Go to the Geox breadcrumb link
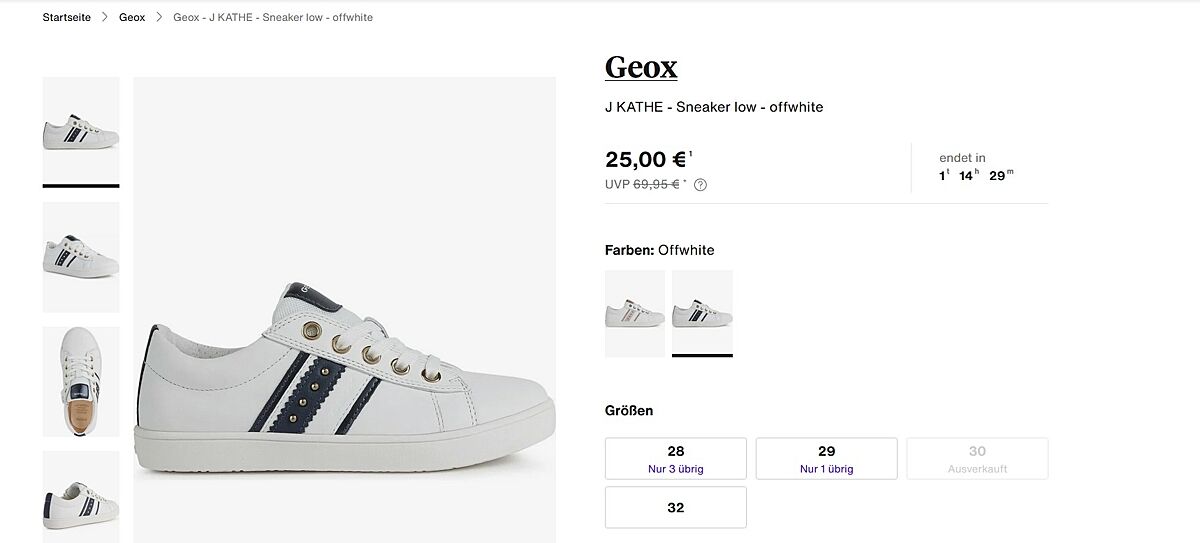1200x543 pixels. click(132, 18)
